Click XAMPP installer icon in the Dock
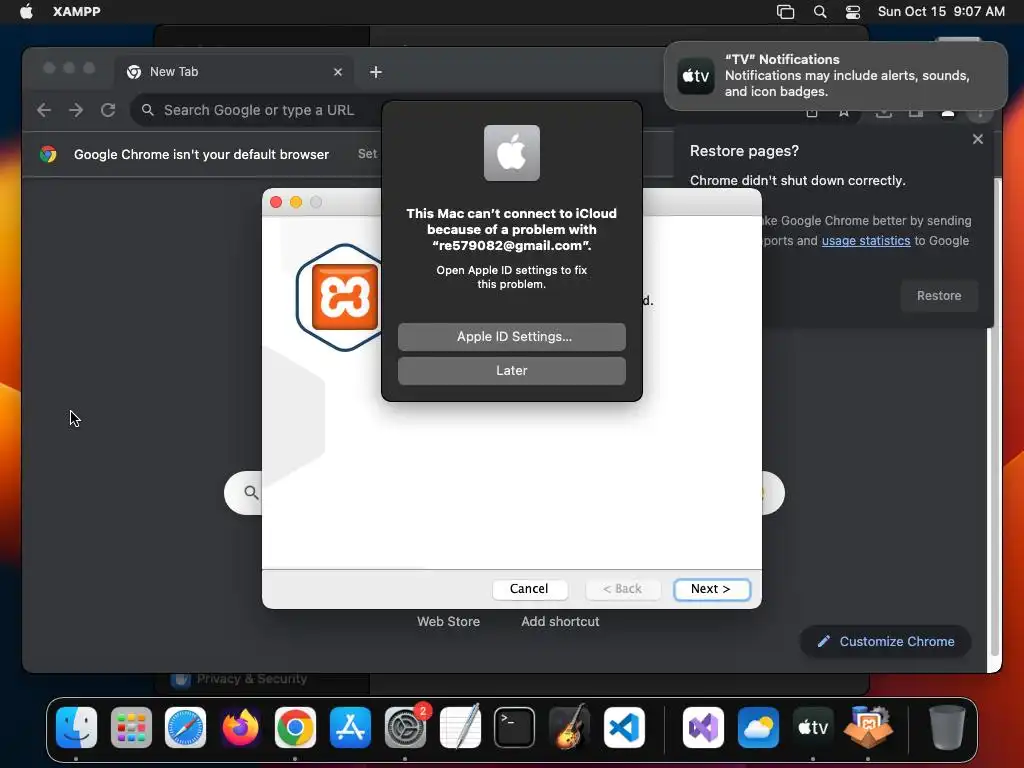 (868, 728)
